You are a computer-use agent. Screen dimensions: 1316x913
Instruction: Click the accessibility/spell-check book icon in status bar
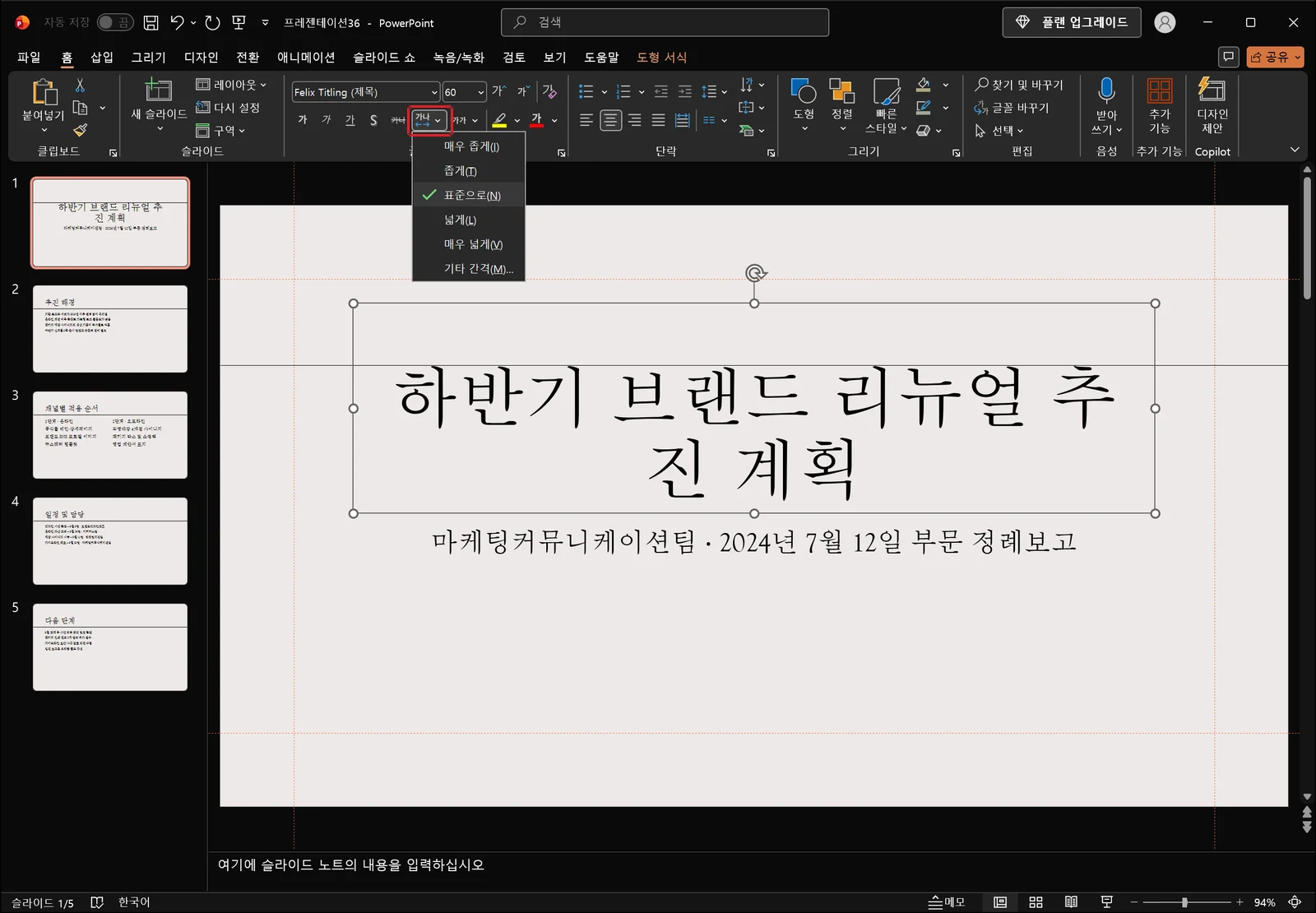(x=96, y=902)
